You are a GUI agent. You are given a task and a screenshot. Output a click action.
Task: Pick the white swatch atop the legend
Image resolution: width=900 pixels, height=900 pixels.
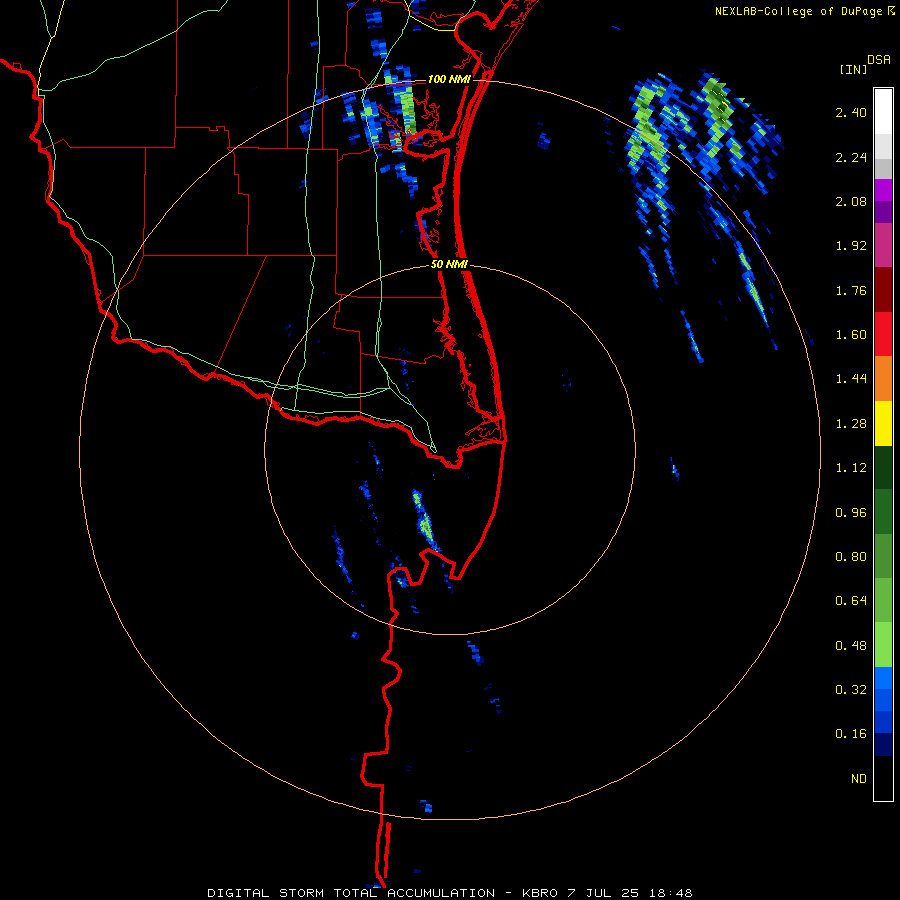[883, 111]
